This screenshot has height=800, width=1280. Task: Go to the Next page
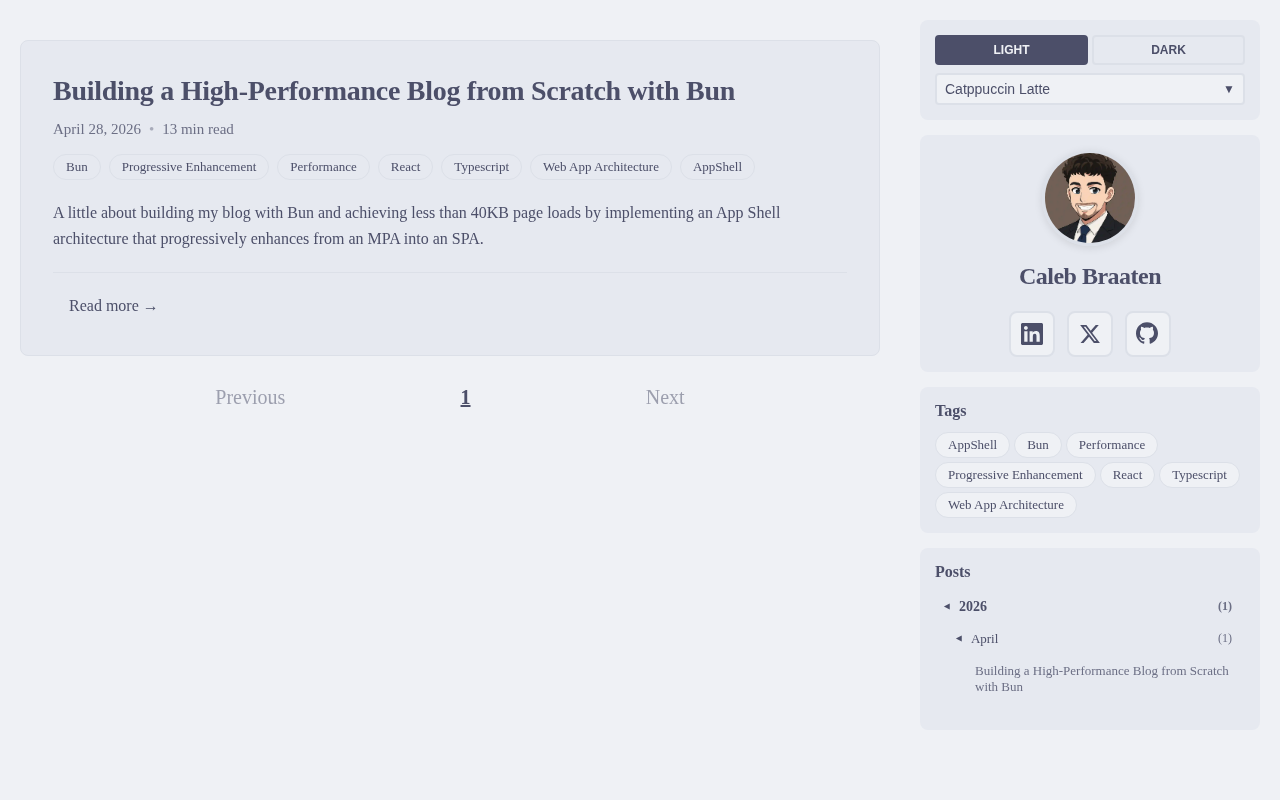(665, 397)
